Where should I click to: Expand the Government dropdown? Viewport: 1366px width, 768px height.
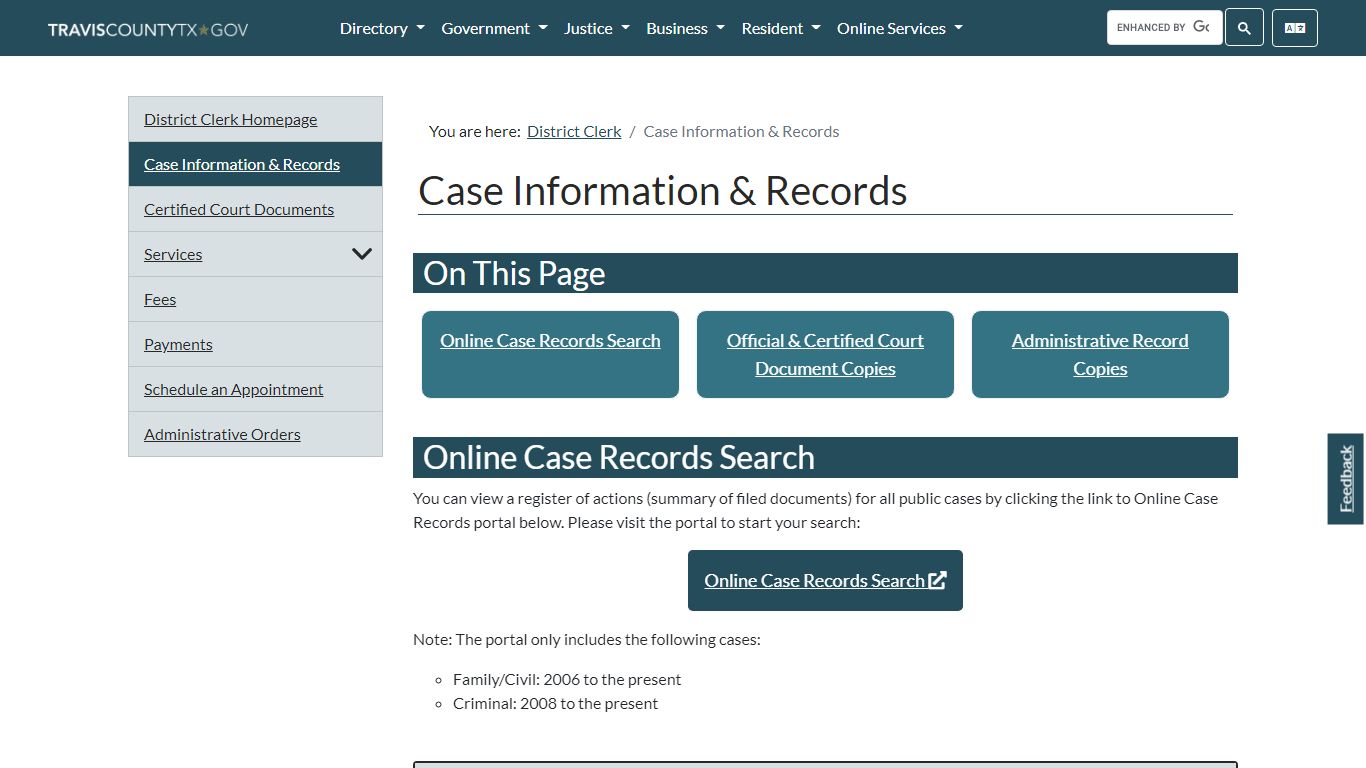(494, 28)
